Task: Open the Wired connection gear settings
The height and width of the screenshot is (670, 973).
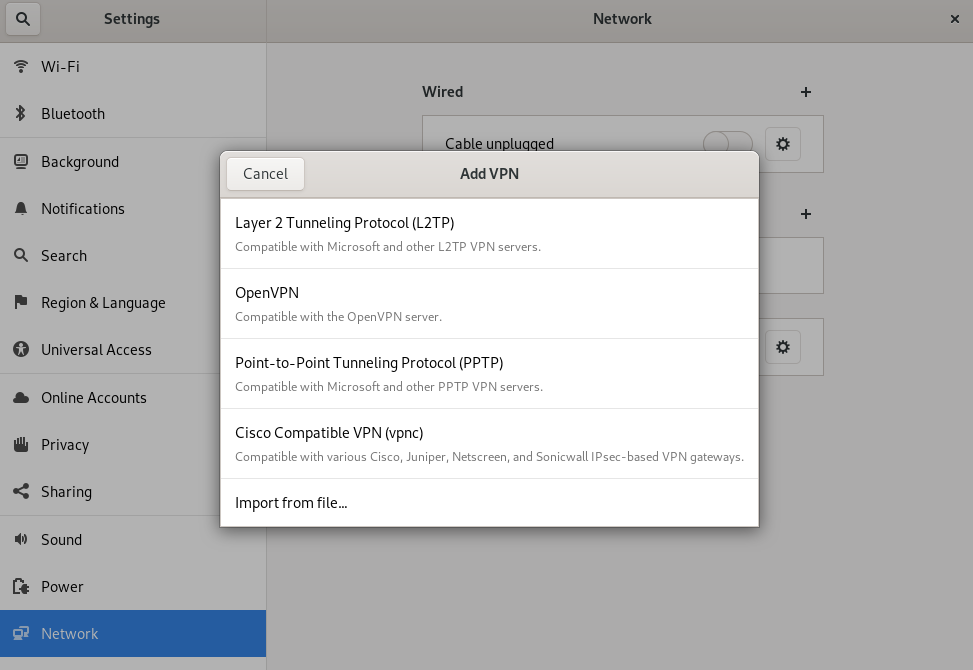Action: [783, 144]
